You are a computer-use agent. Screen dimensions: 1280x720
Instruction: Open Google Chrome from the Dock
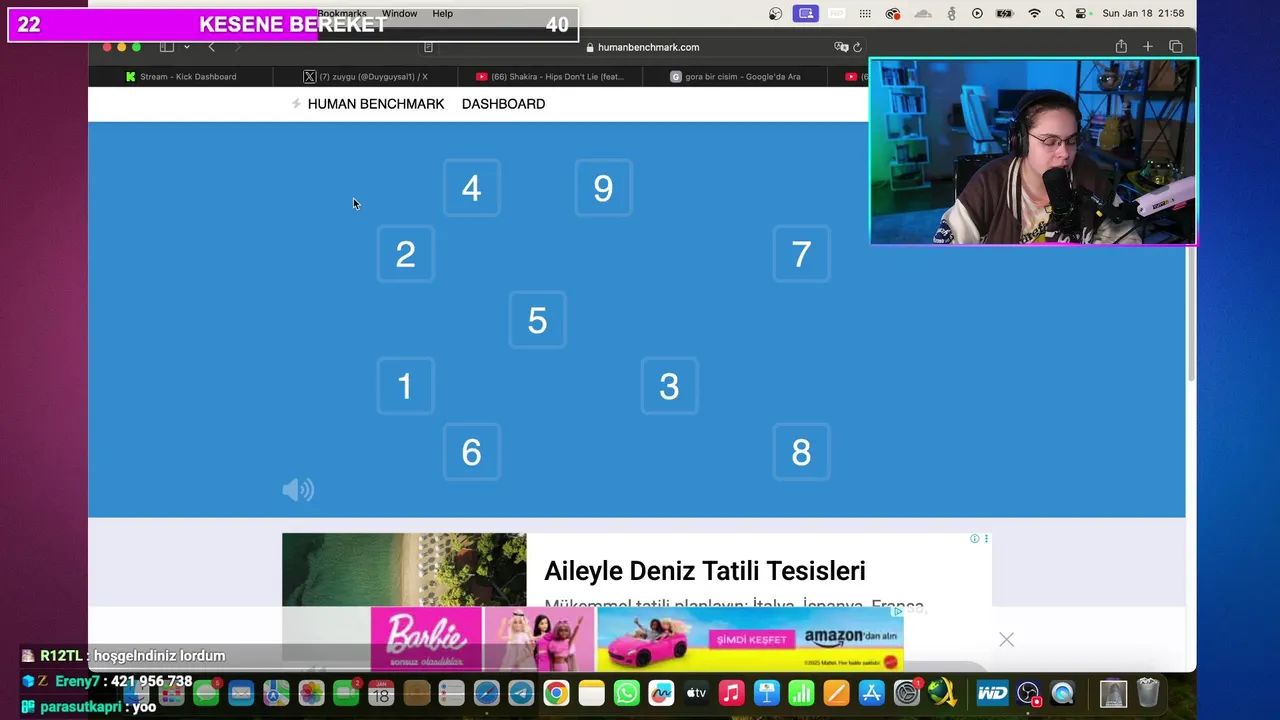pyautogui.click(x=556, y=693)
